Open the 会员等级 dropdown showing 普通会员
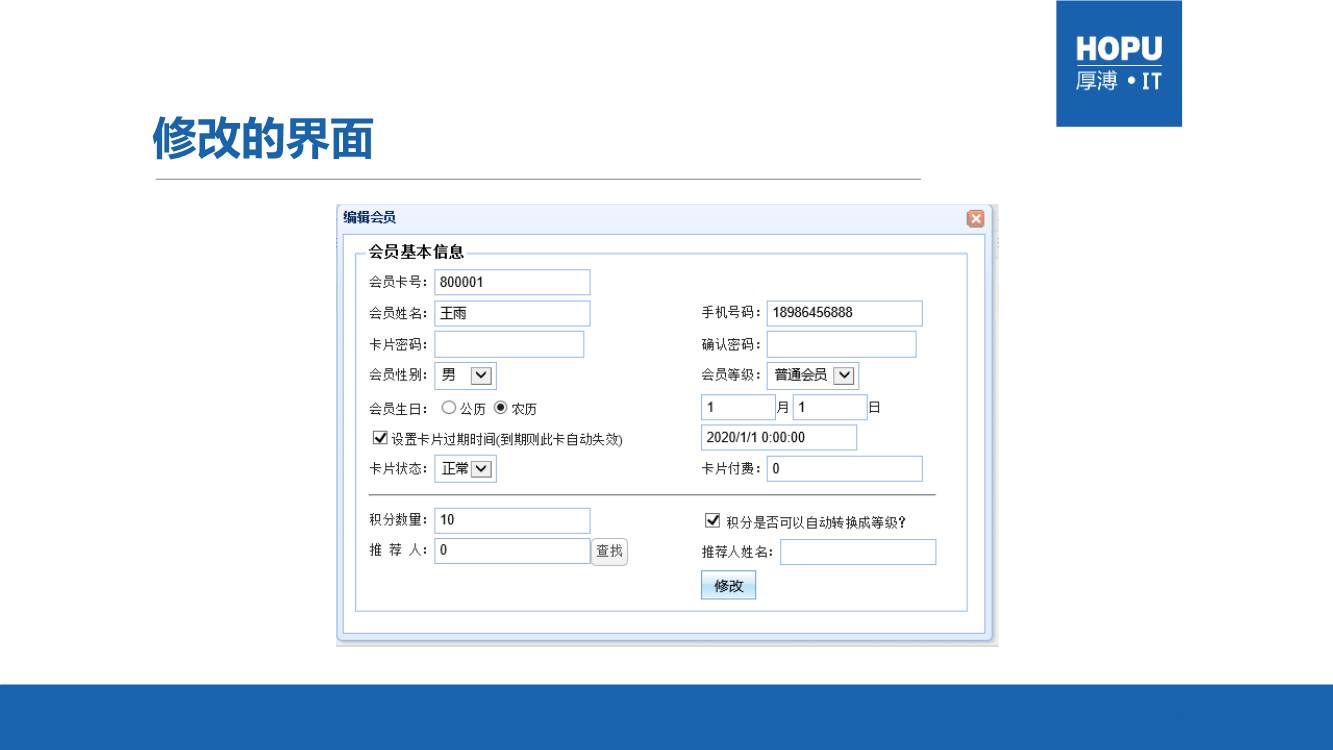1333x750 pixels. pyautogui.click(x=813, y=375)
